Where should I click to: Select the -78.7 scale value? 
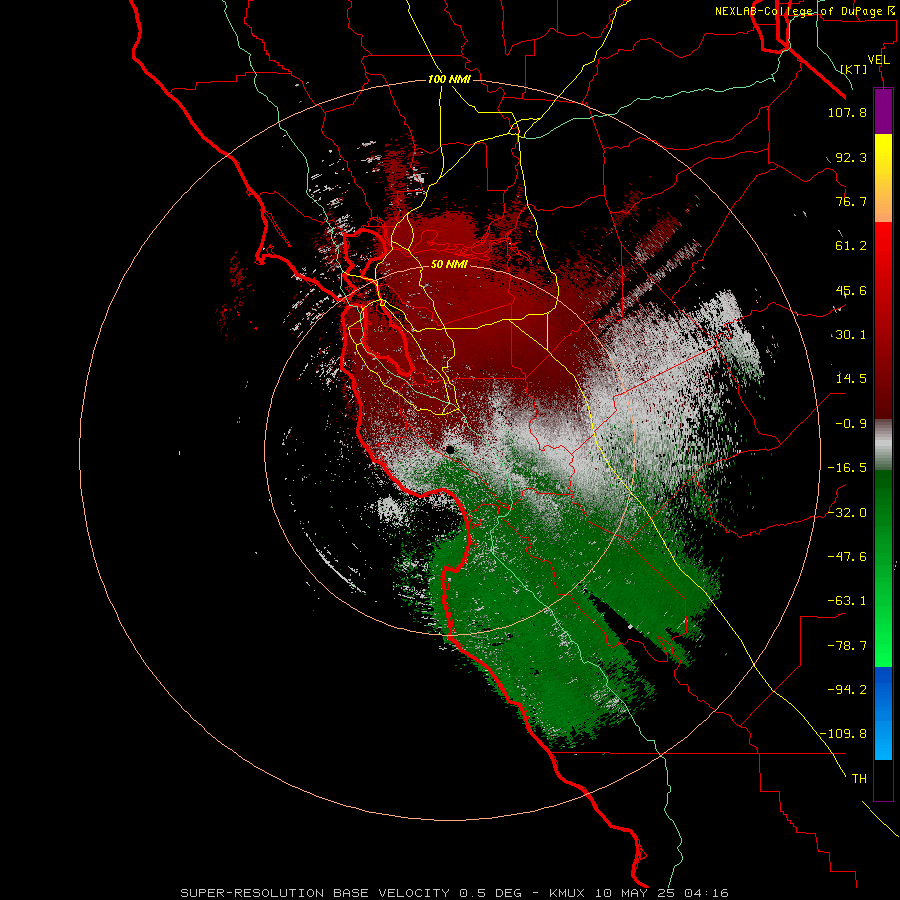click(847, 646)
